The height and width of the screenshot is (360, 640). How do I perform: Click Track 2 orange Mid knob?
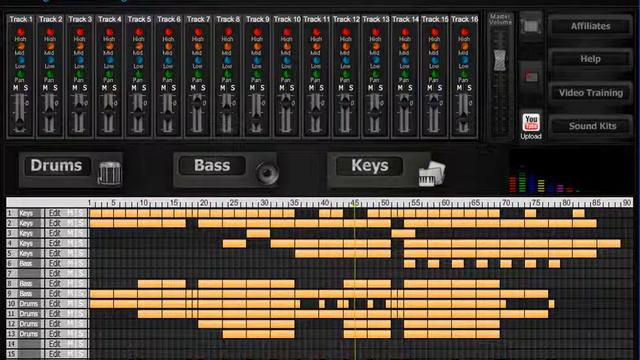(x=50, y=47)
